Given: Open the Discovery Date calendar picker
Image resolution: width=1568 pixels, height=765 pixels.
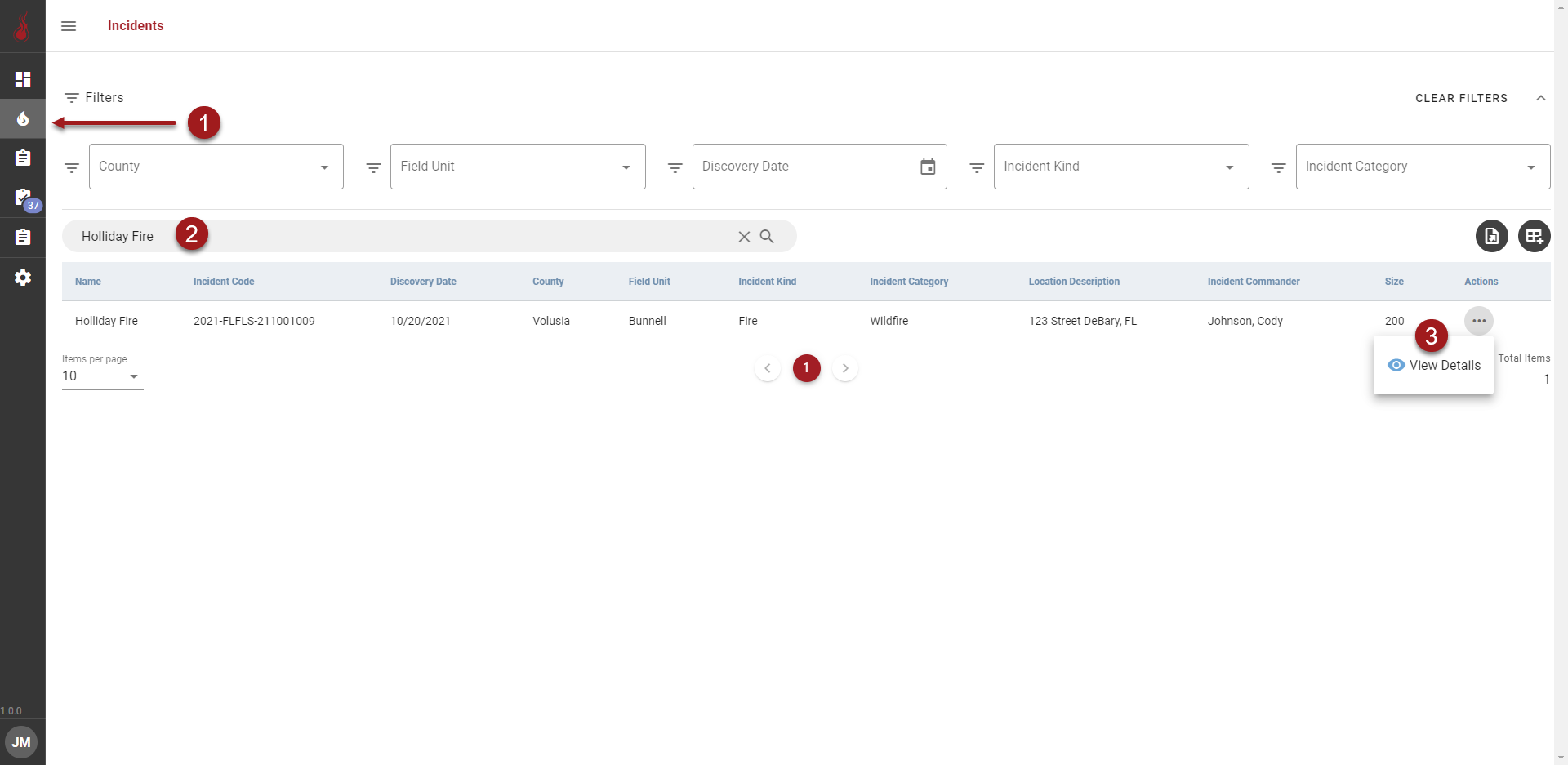Looking at the screenshot, I should (928, 167).
